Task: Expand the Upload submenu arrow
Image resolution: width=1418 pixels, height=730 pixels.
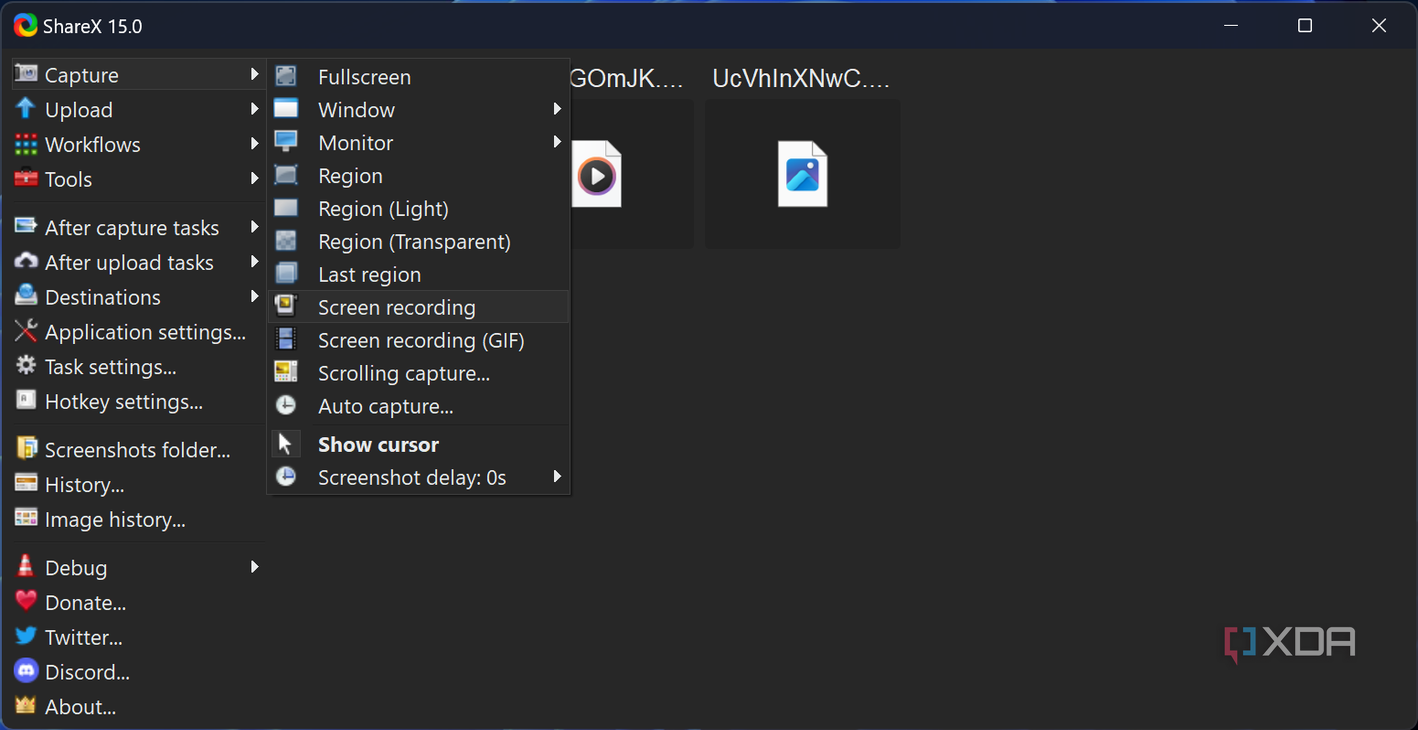Action: point(255,109)
